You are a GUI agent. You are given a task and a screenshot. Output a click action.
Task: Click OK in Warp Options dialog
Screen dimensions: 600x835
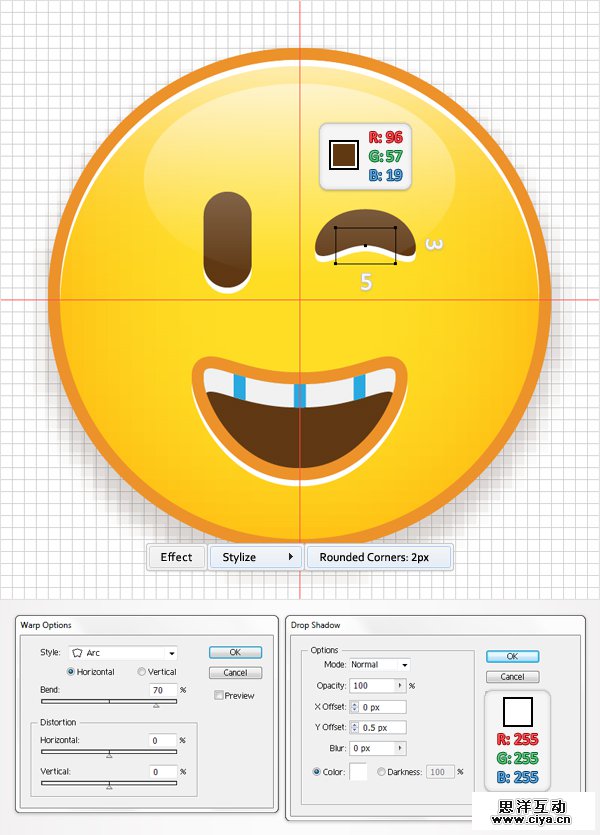(x=235, y=653)
